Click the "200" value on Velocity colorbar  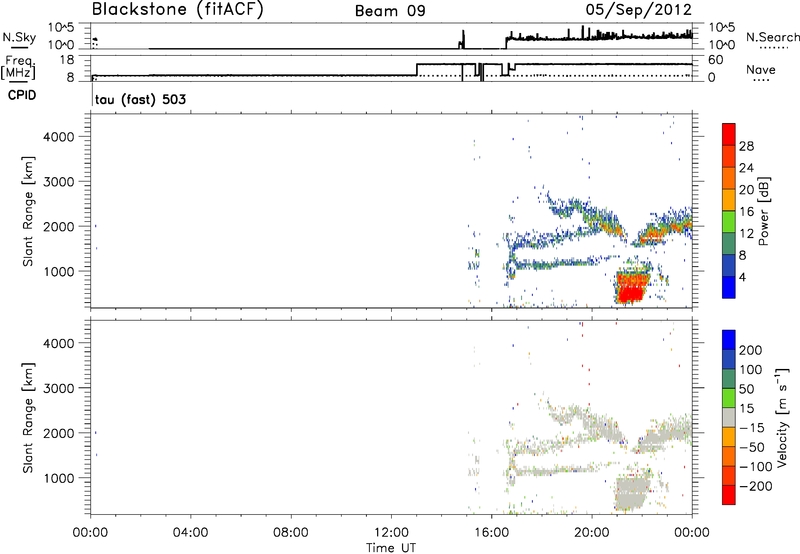[751, 350]
